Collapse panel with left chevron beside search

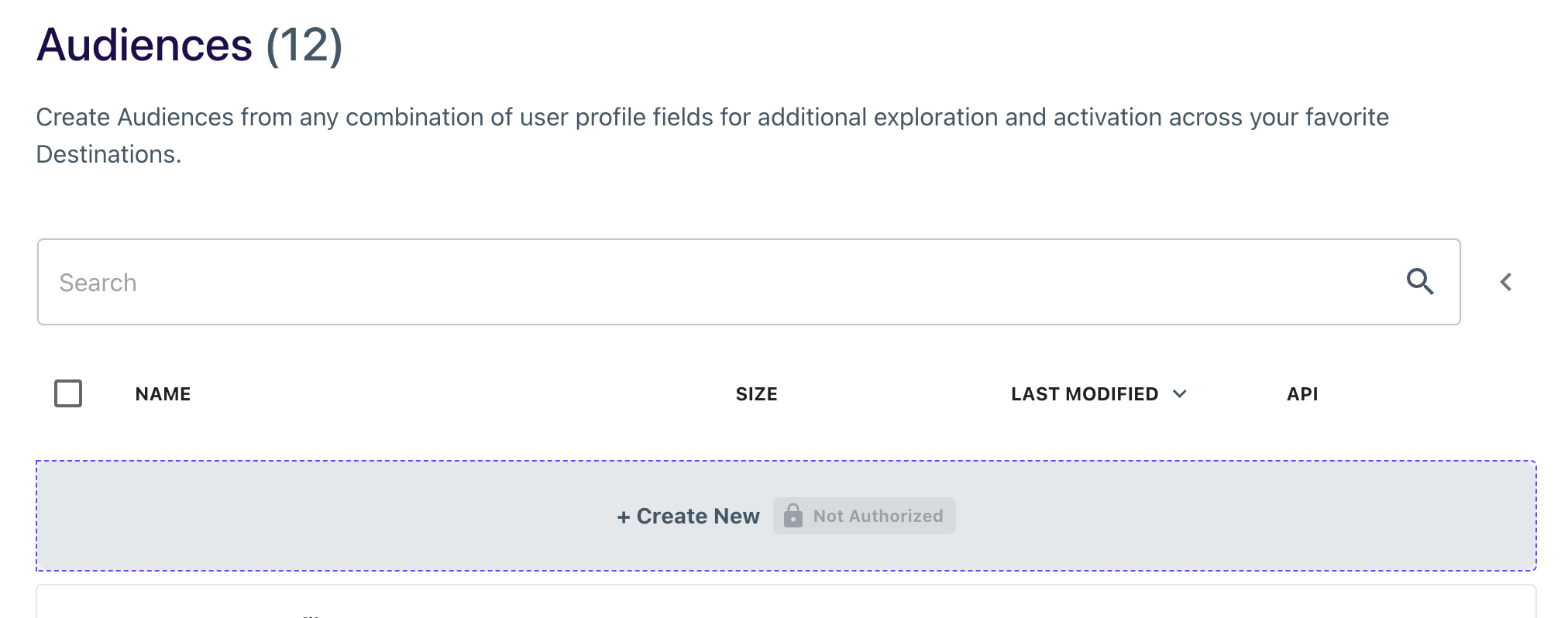coord(1505,282)
